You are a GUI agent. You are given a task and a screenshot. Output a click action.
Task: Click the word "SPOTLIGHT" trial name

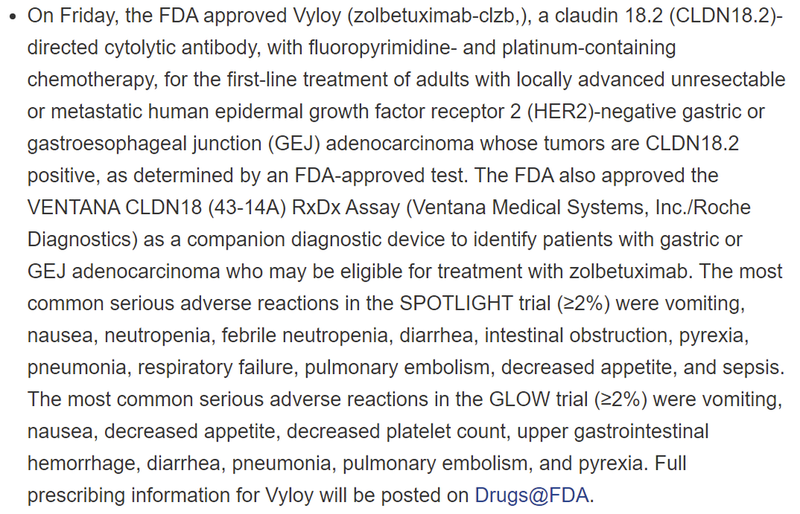(x=462, y=305)
